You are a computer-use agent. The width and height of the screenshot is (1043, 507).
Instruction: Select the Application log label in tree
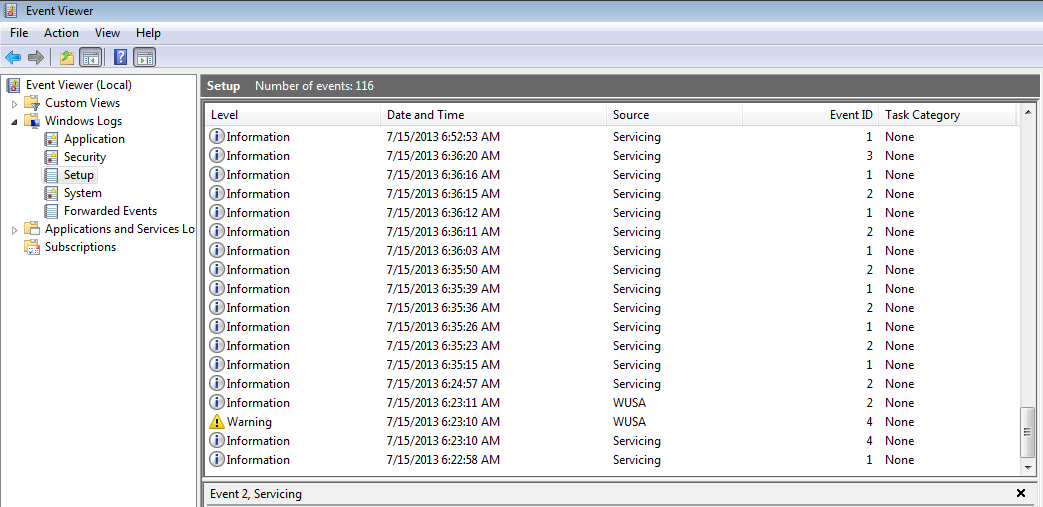(94, 139)
